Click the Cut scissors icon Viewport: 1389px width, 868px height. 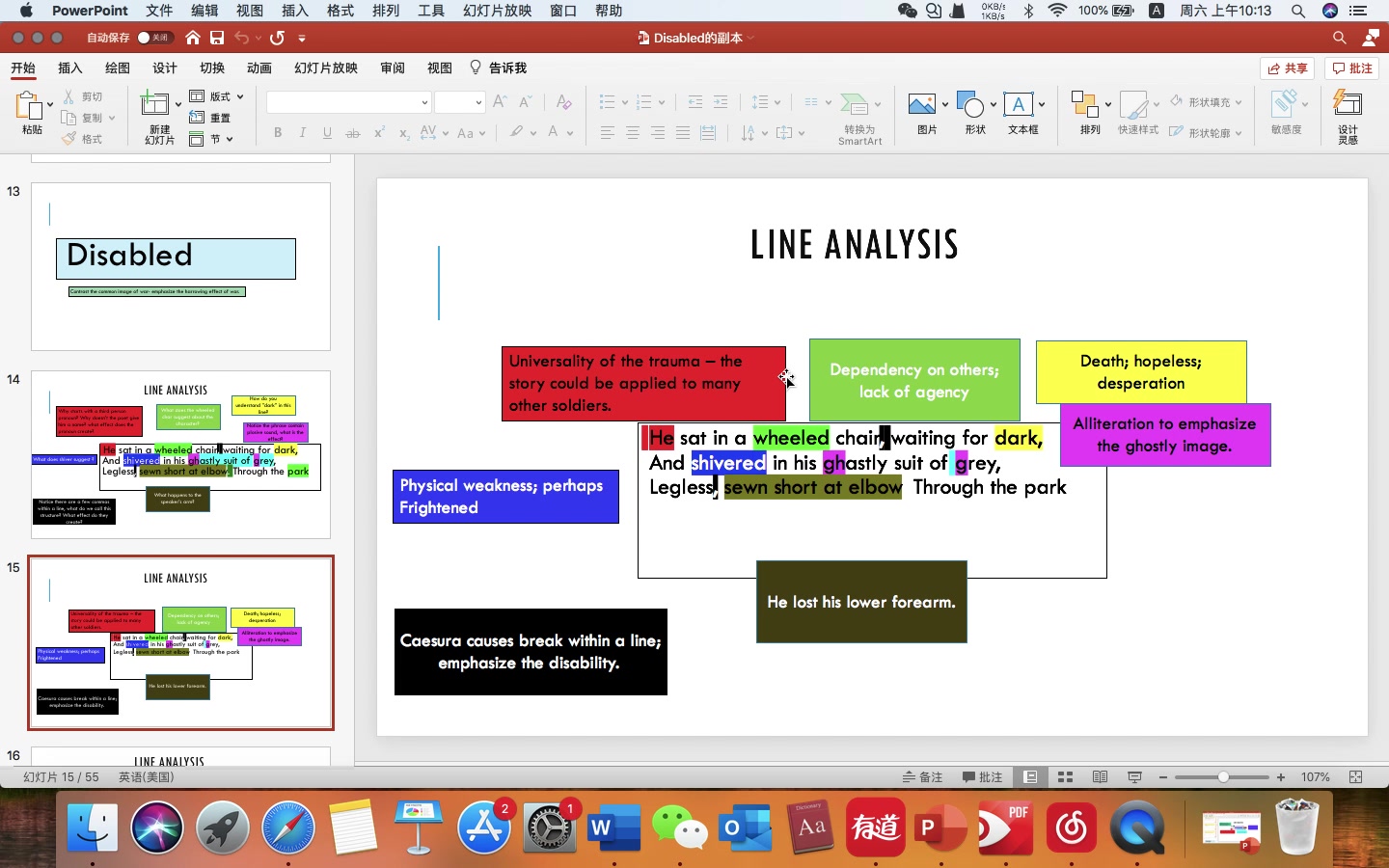pyautogui.click(x=68, y=96)
